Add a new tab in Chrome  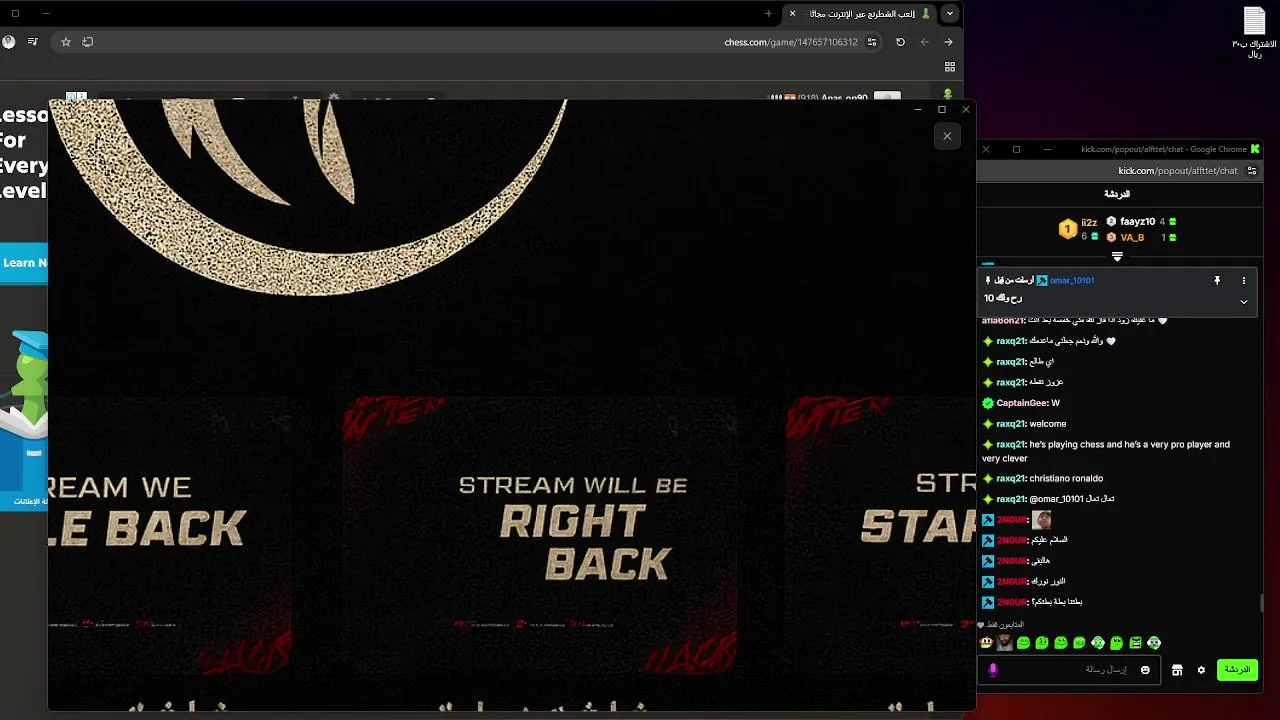768,13
